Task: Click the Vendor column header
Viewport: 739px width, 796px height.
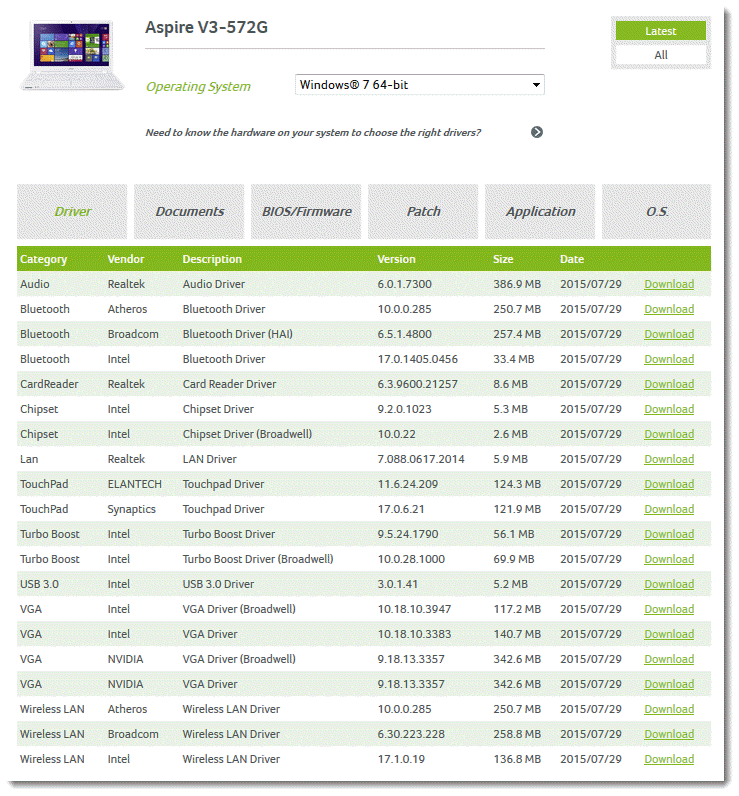Action: pos(126,259)
